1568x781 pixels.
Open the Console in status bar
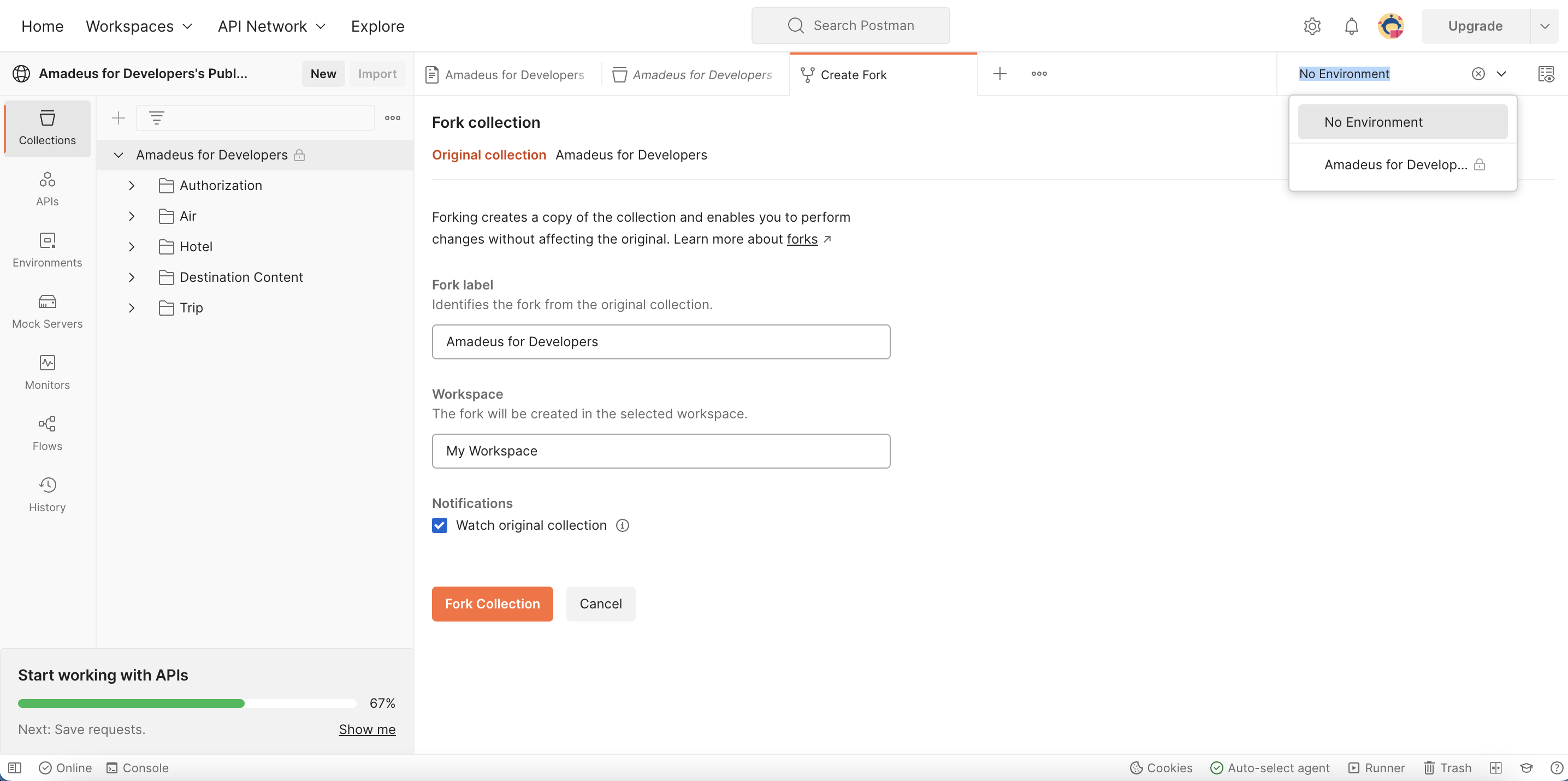coord(138,767)
